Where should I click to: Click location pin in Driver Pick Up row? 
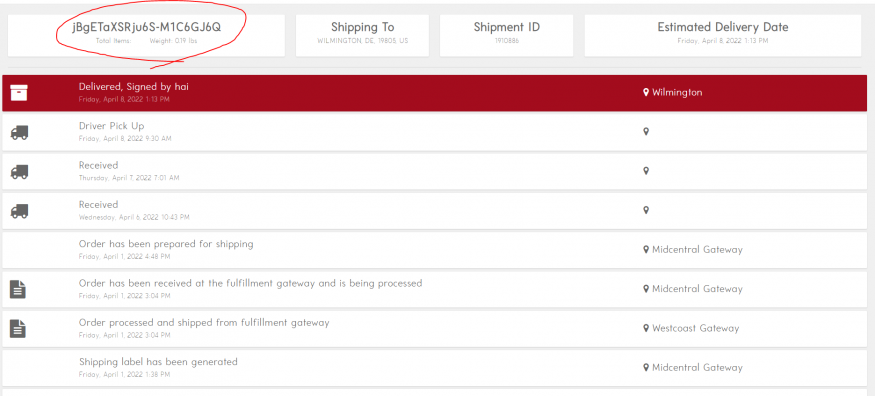pyautogui.click(x=646, y=132)
